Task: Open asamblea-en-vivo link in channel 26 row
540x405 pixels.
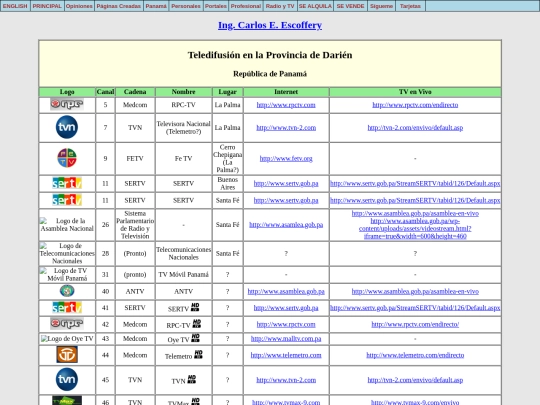Action: [x=415, y=214]
